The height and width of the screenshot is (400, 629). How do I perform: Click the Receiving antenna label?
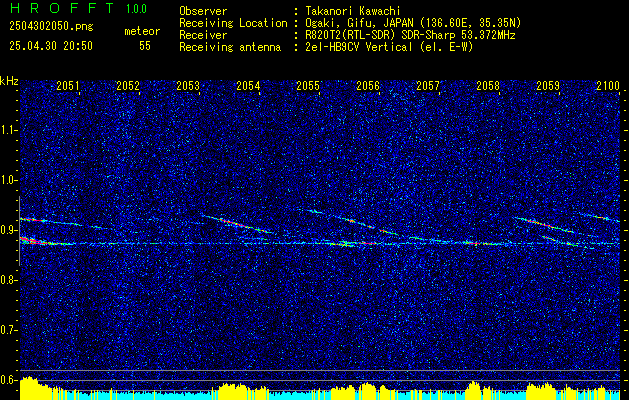(x=230, y=47)
